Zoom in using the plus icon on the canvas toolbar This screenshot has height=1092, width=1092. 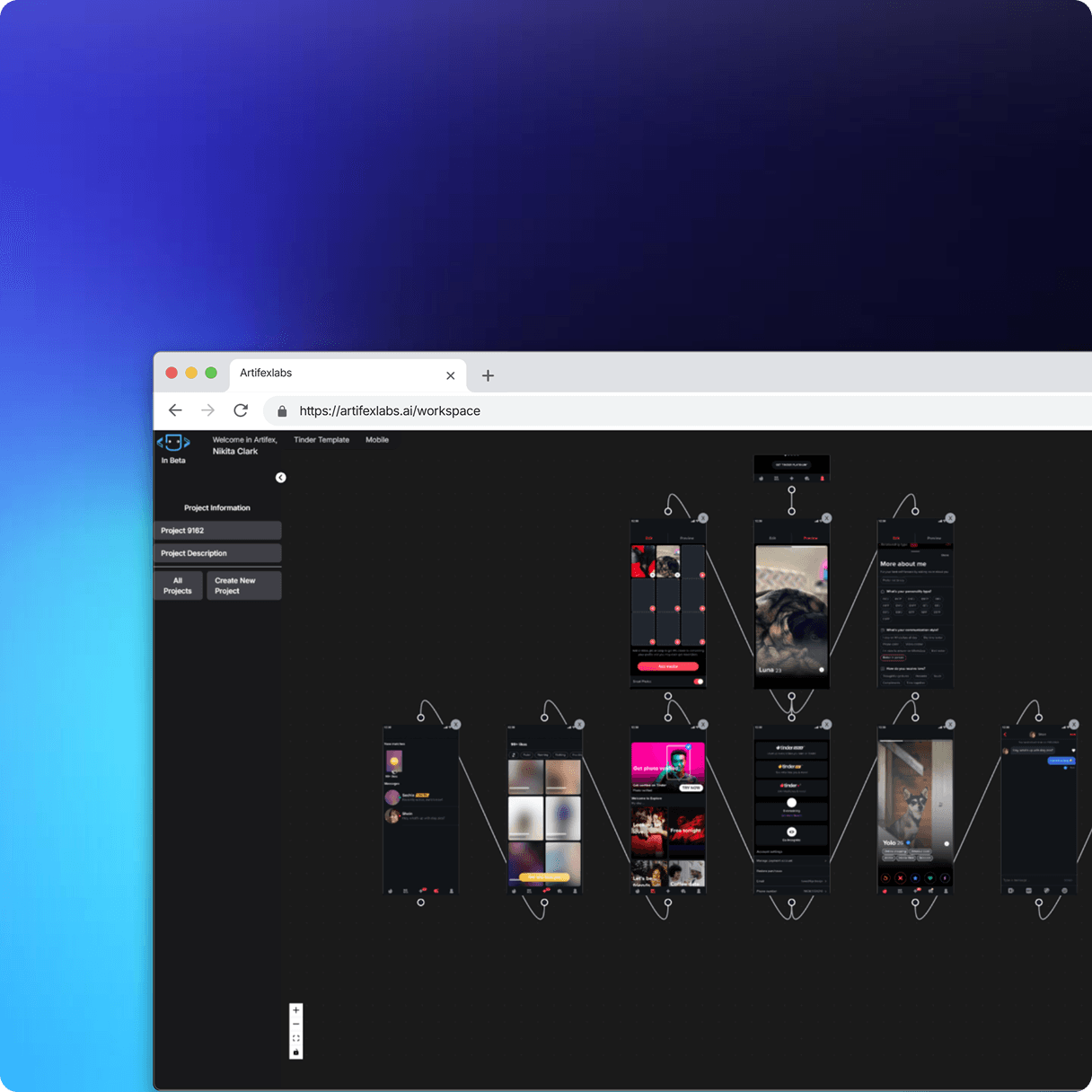coord(295,1010)
